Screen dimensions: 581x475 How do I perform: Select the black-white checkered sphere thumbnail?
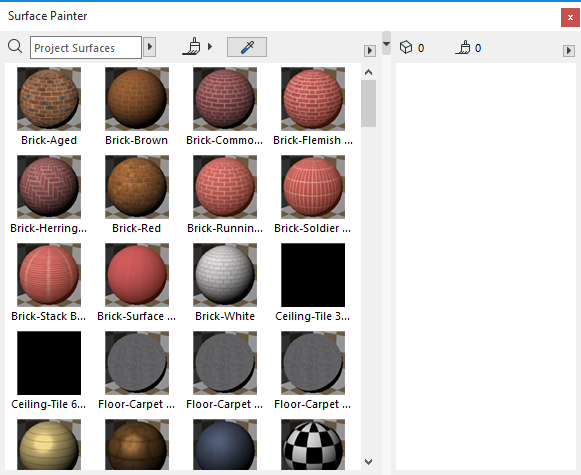pos(313,445)
